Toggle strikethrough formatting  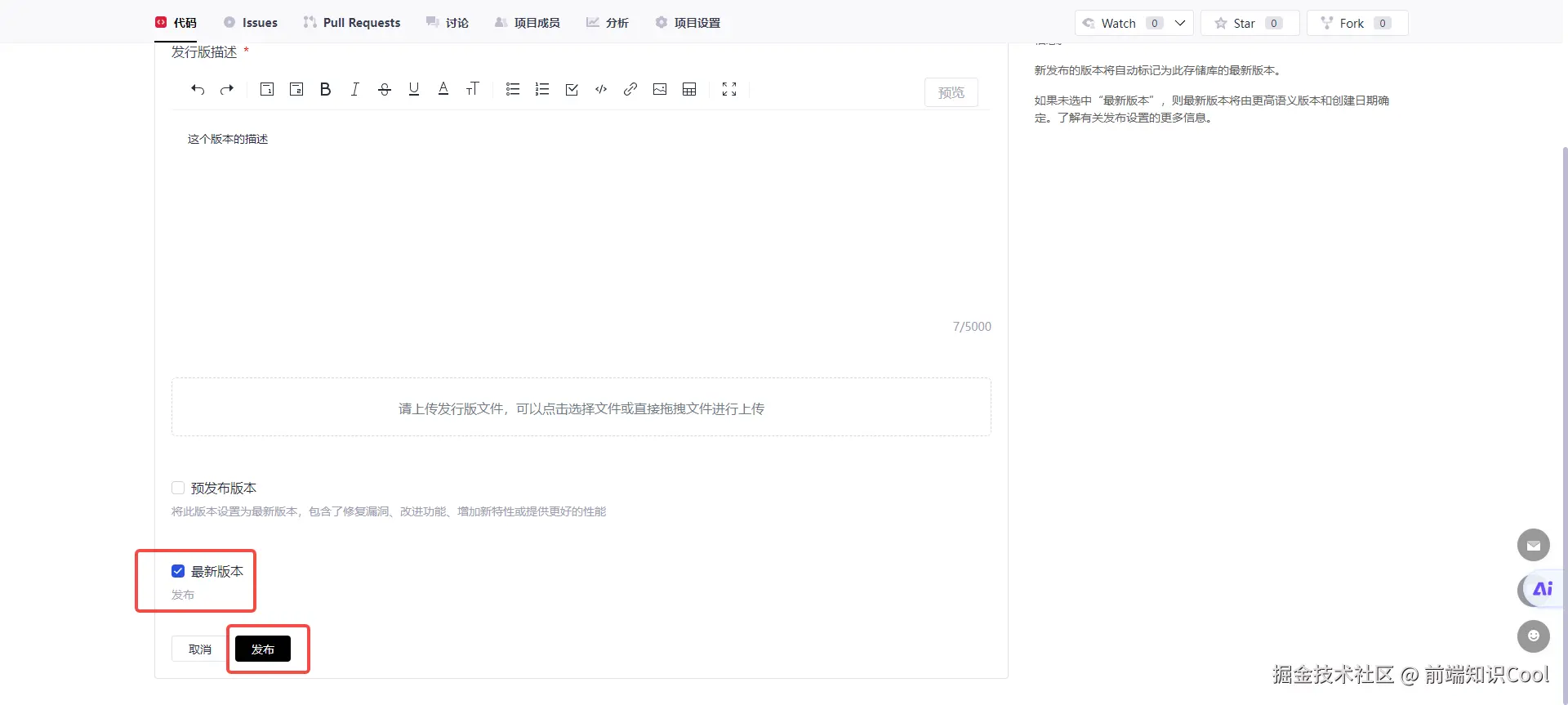(x=385, y=90)
